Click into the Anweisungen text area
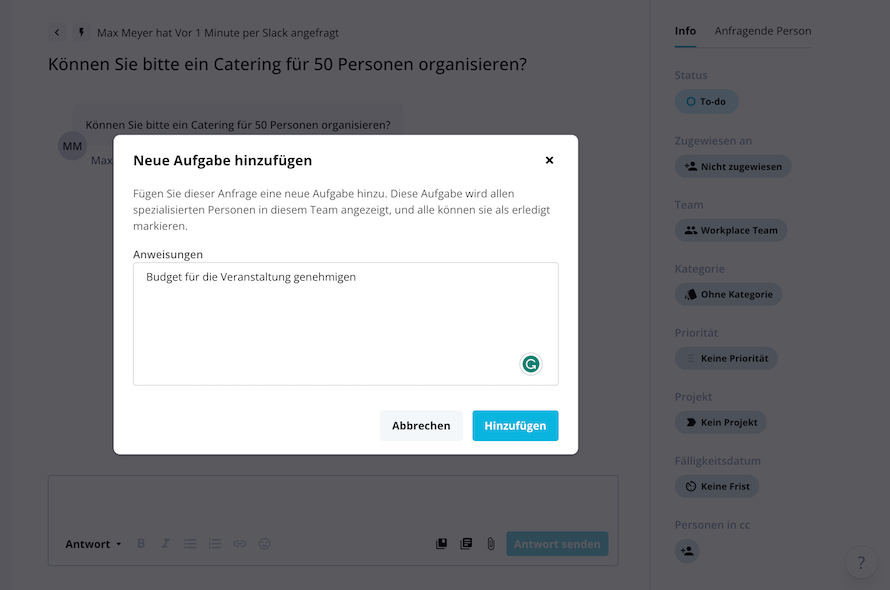 pyautogui.click(x=346, y=324)
